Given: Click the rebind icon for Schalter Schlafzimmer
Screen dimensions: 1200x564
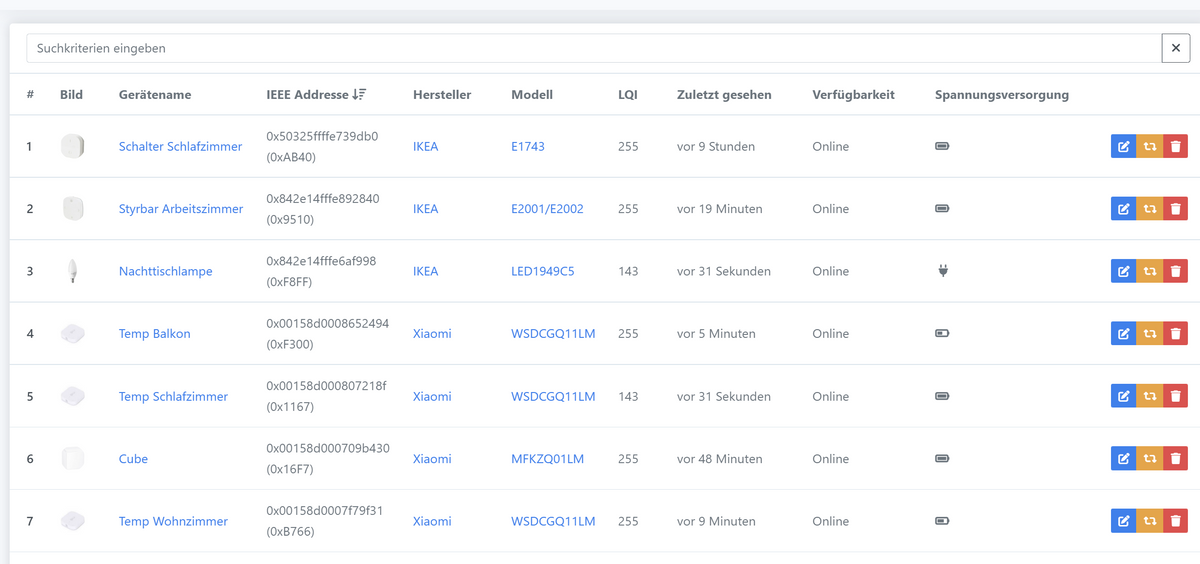Looking at the screenshot, I should [1149, 147].
